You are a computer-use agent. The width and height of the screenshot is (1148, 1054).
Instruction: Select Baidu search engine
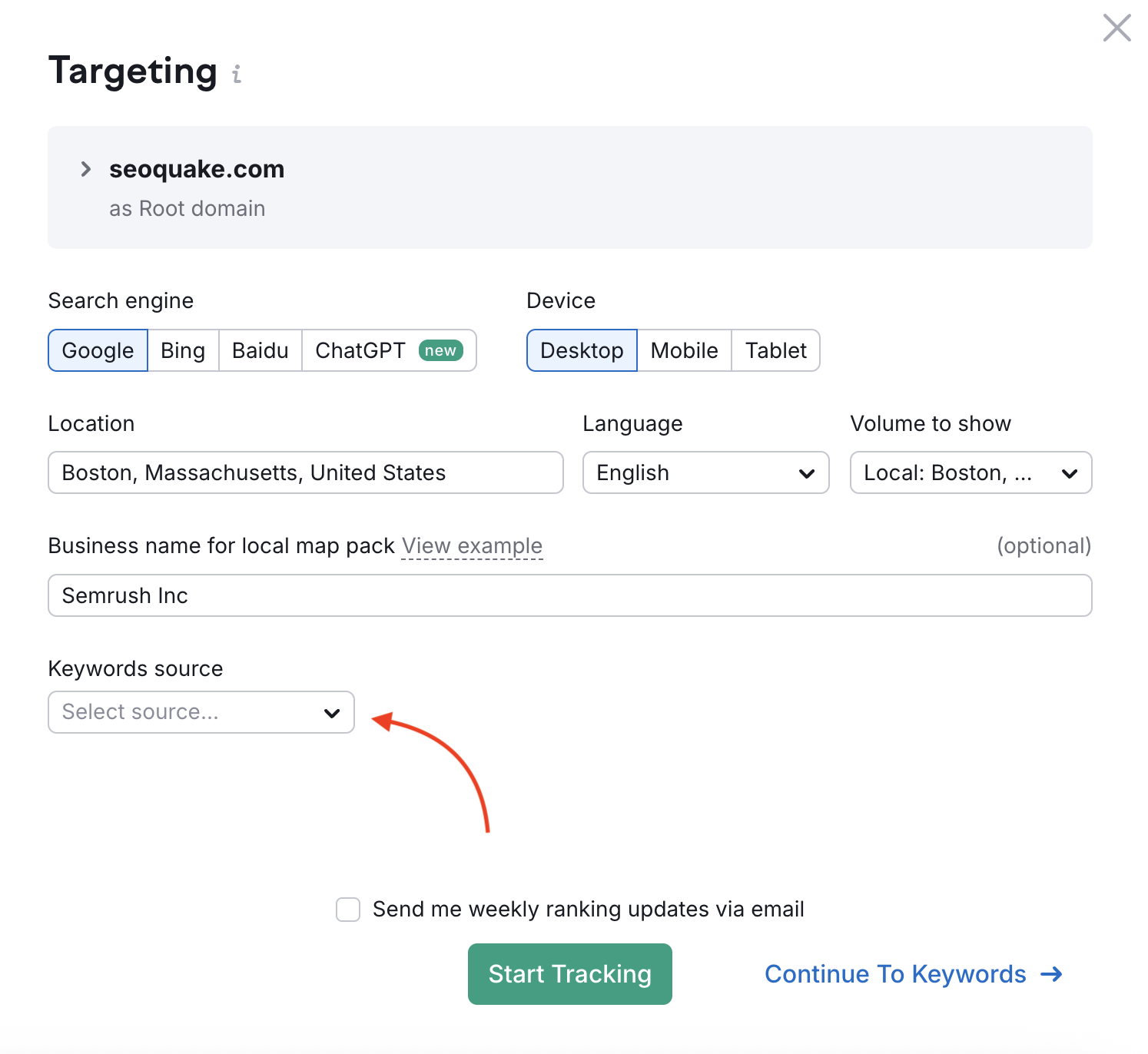[x=260, y=350]
